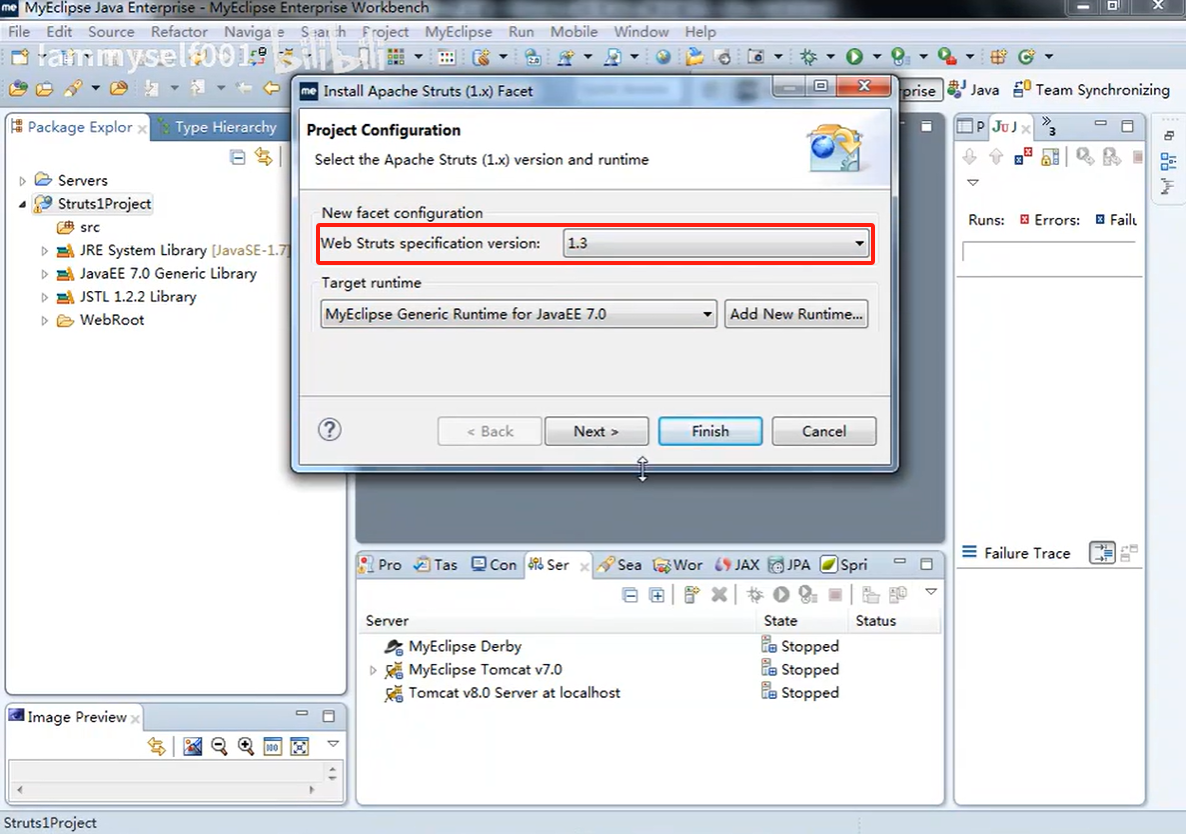1186x834 pixels.
Task: Open the Target runtime dropdown
Action: tap(518, 314)
